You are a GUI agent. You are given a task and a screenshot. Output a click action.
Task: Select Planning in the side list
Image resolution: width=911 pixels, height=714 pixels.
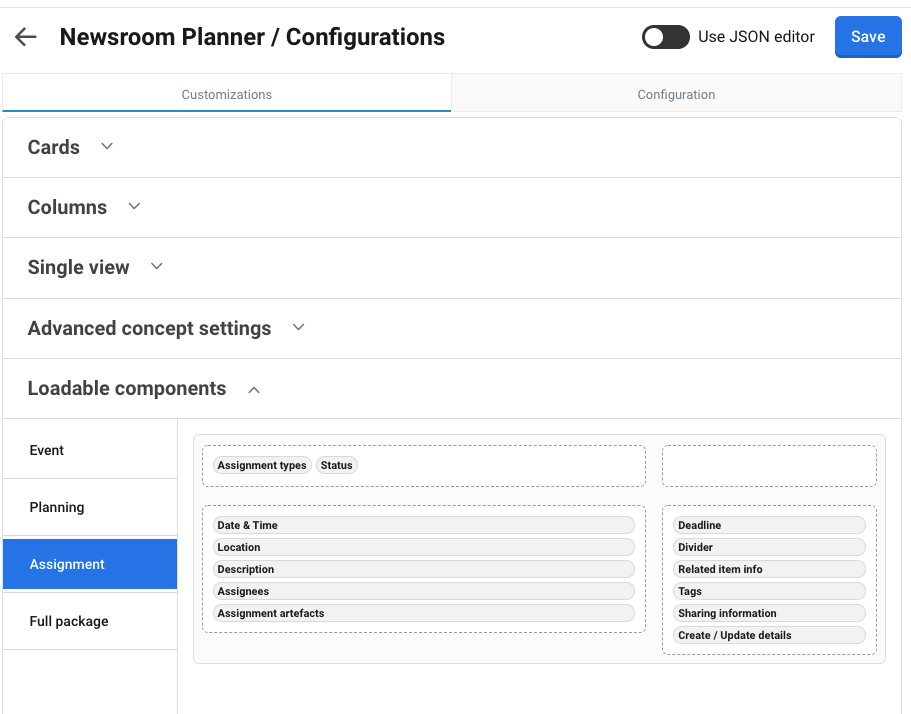click(57, 507)
